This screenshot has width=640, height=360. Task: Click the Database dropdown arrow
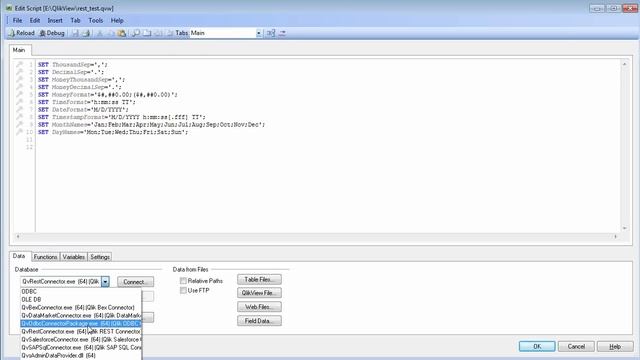tap(105, 282)
